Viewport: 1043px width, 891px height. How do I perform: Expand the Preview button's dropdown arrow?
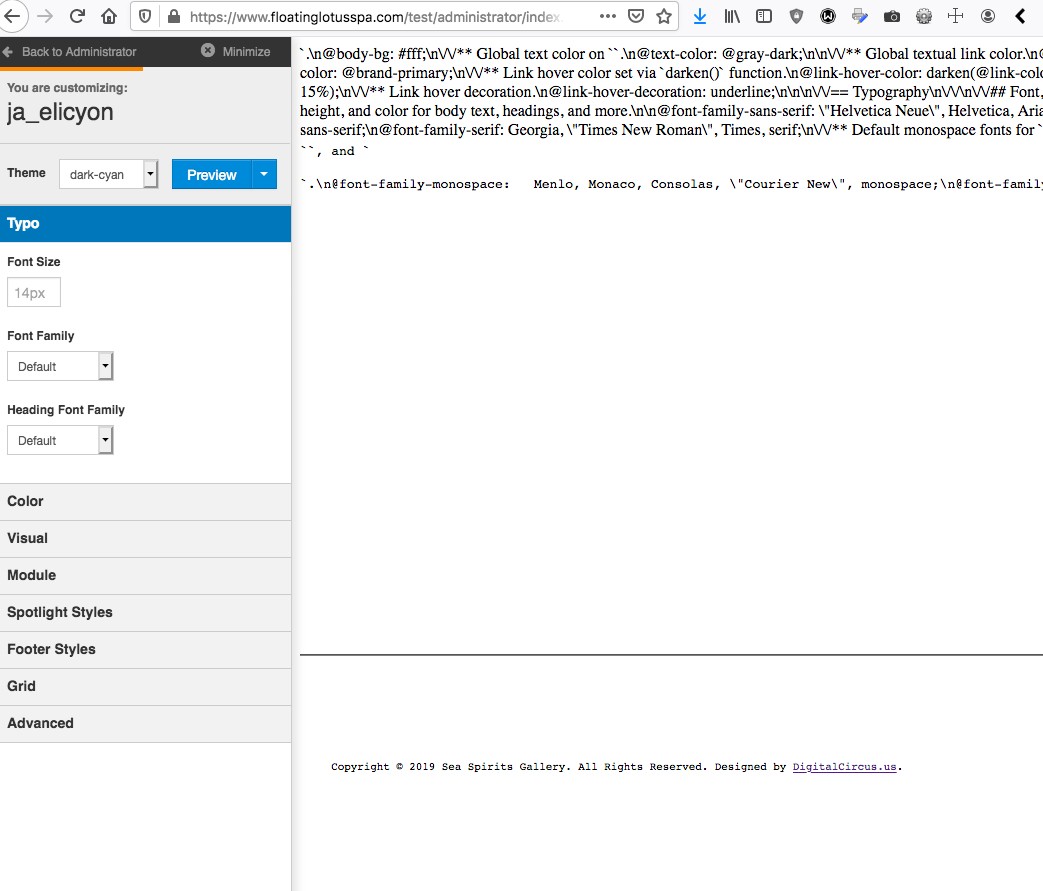pos(264,174)
